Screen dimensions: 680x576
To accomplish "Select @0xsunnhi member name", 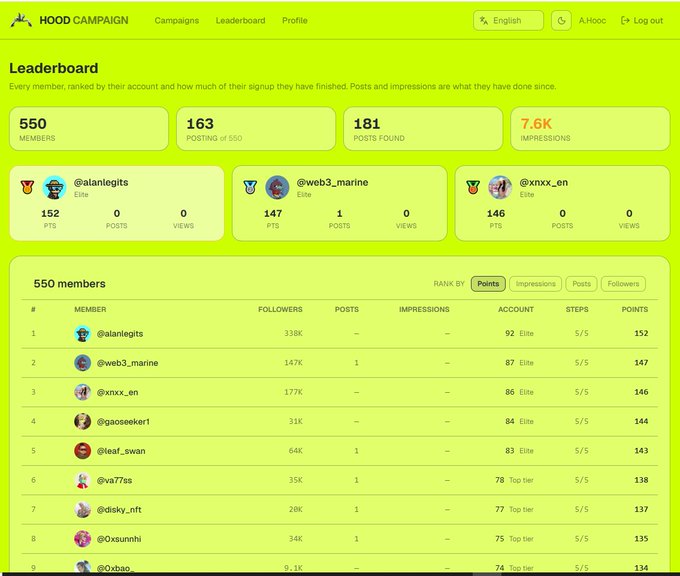I will 119,539.
